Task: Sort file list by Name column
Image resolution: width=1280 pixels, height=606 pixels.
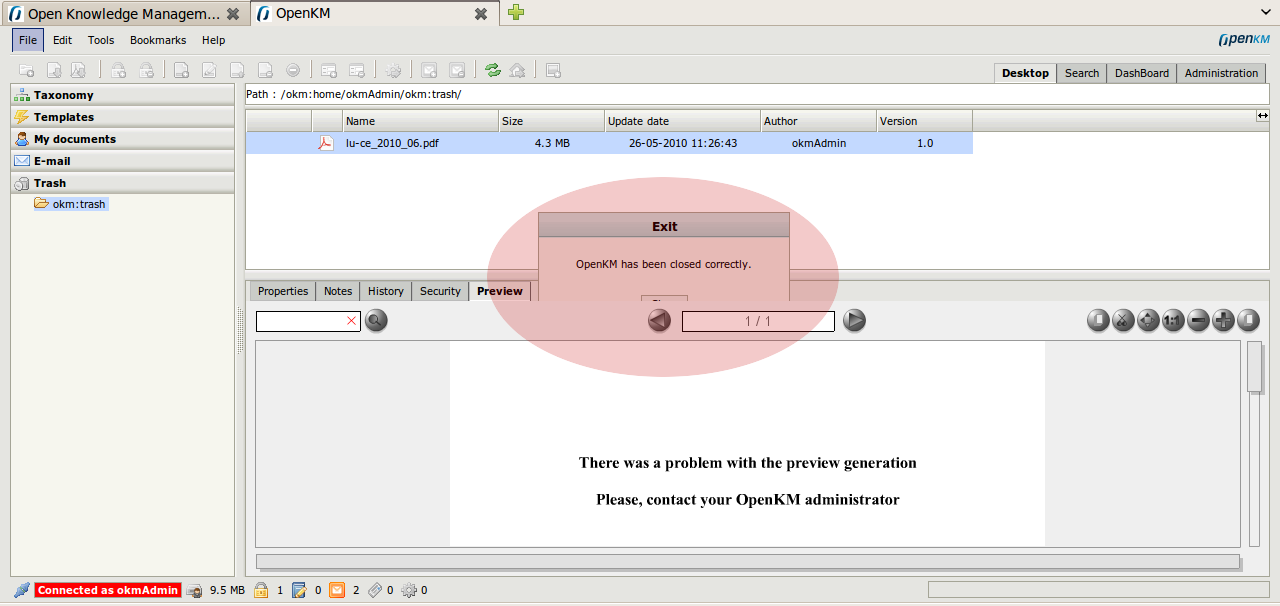Action: tap(421, 121)
